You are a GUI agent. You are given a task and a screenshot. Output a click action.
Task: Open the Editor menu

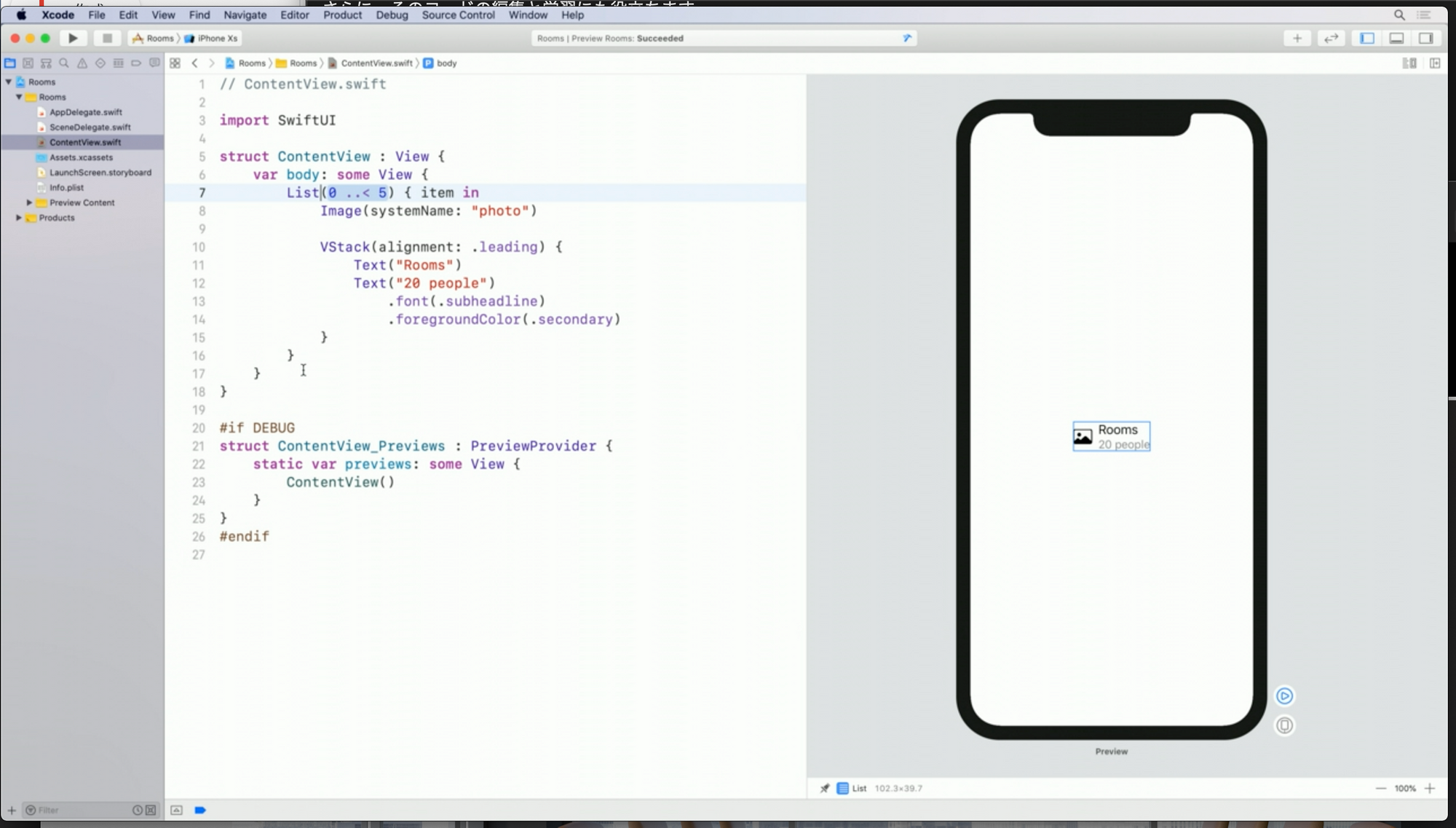294,15
